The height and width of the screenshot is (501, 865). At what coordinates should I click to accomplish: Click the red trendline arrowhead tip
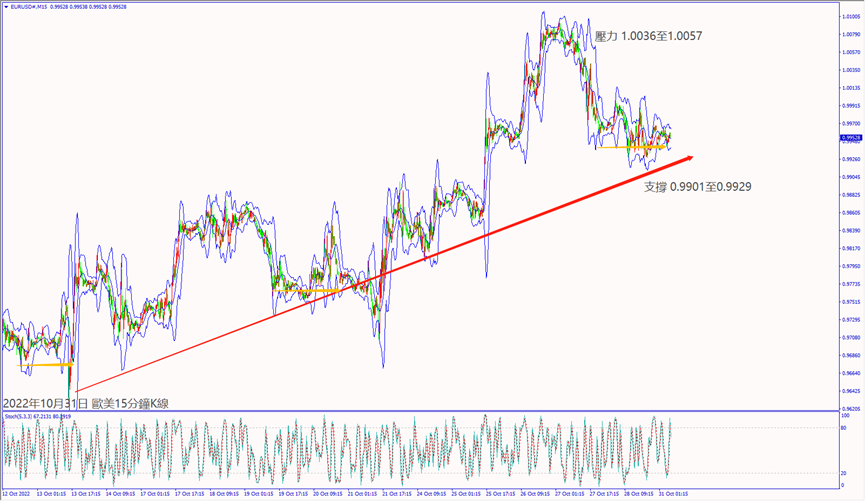pos(692,156)
